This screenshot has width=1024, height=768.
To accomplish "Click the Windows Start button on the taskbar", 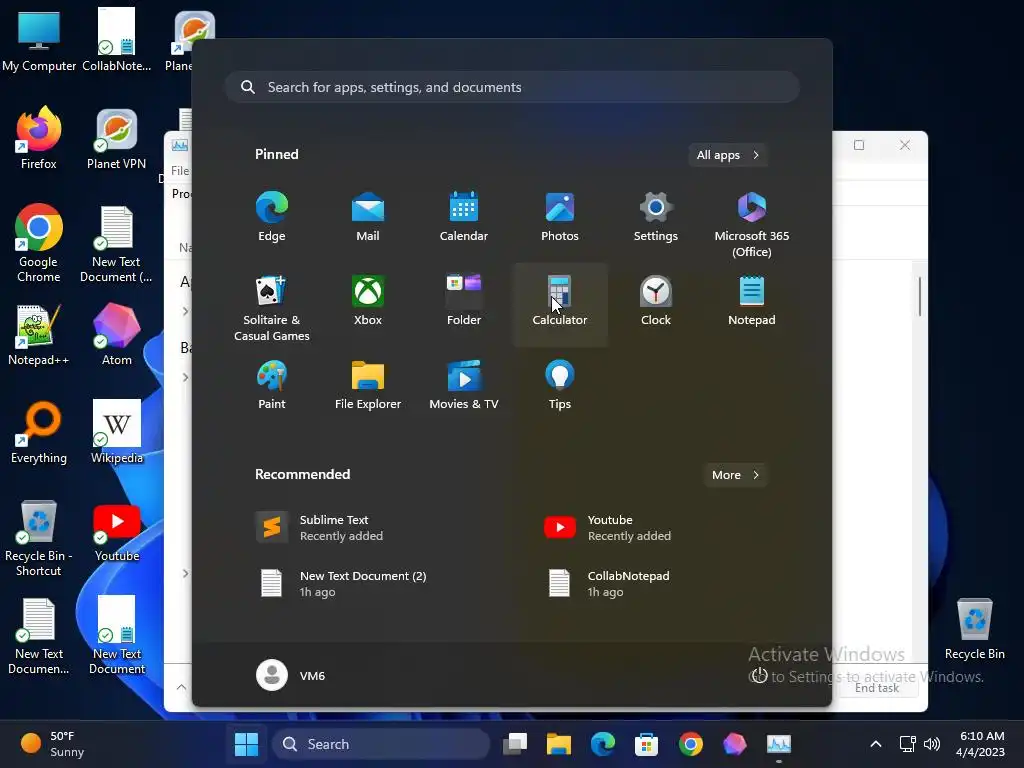I will click(246, 744).
